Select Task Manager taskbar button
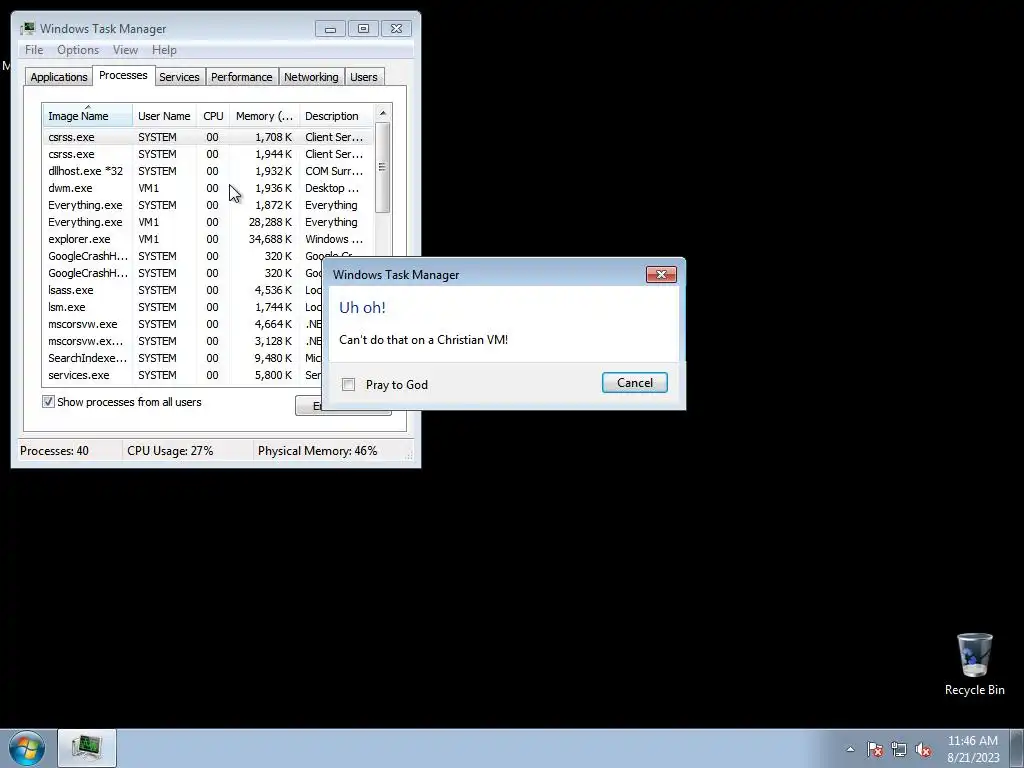Image resolution: width=1024 pixels, height=768 pixels. [87, 748]
